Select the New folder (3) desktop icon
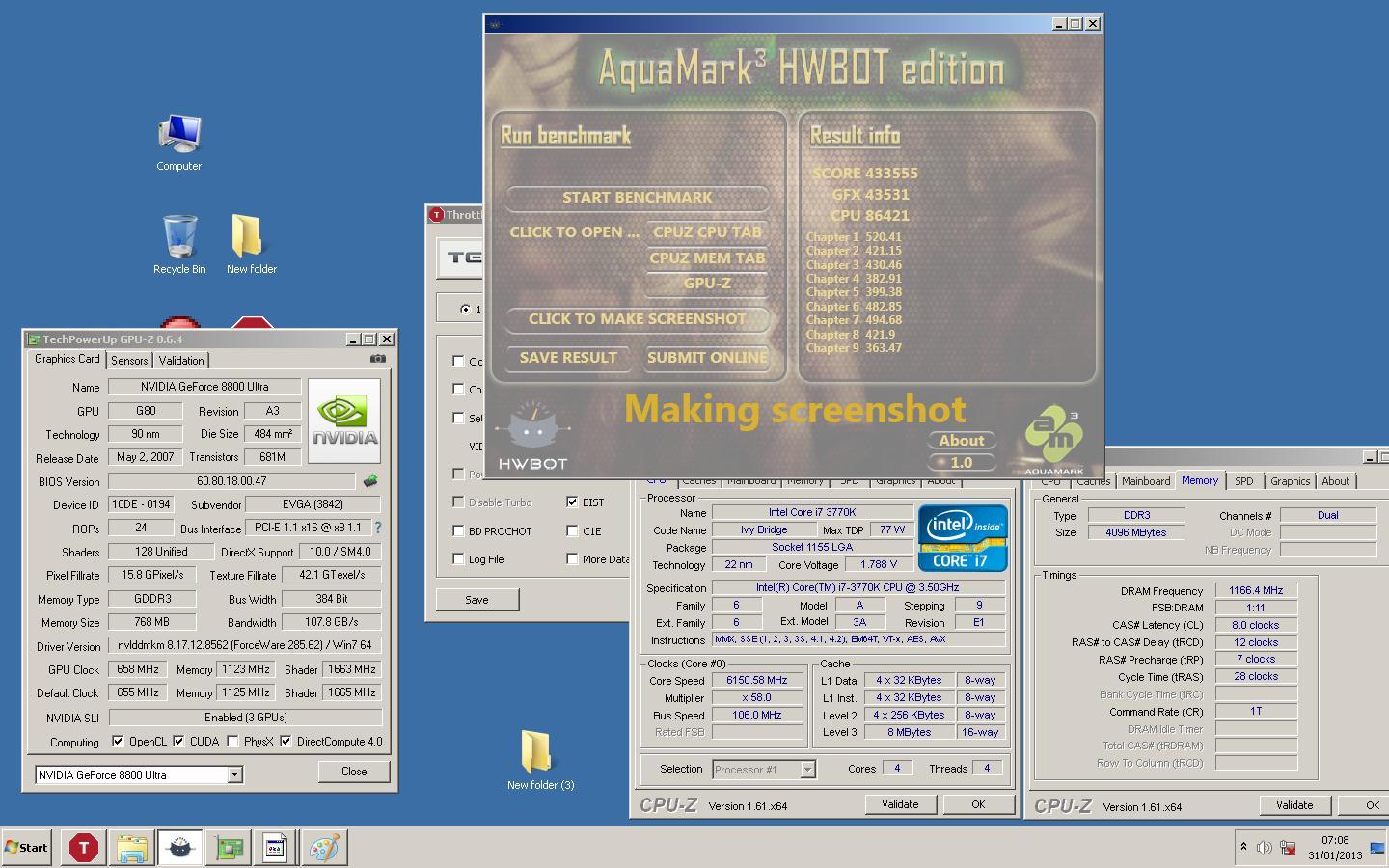Screen dimensions: 1389x868 coord(540,760)
